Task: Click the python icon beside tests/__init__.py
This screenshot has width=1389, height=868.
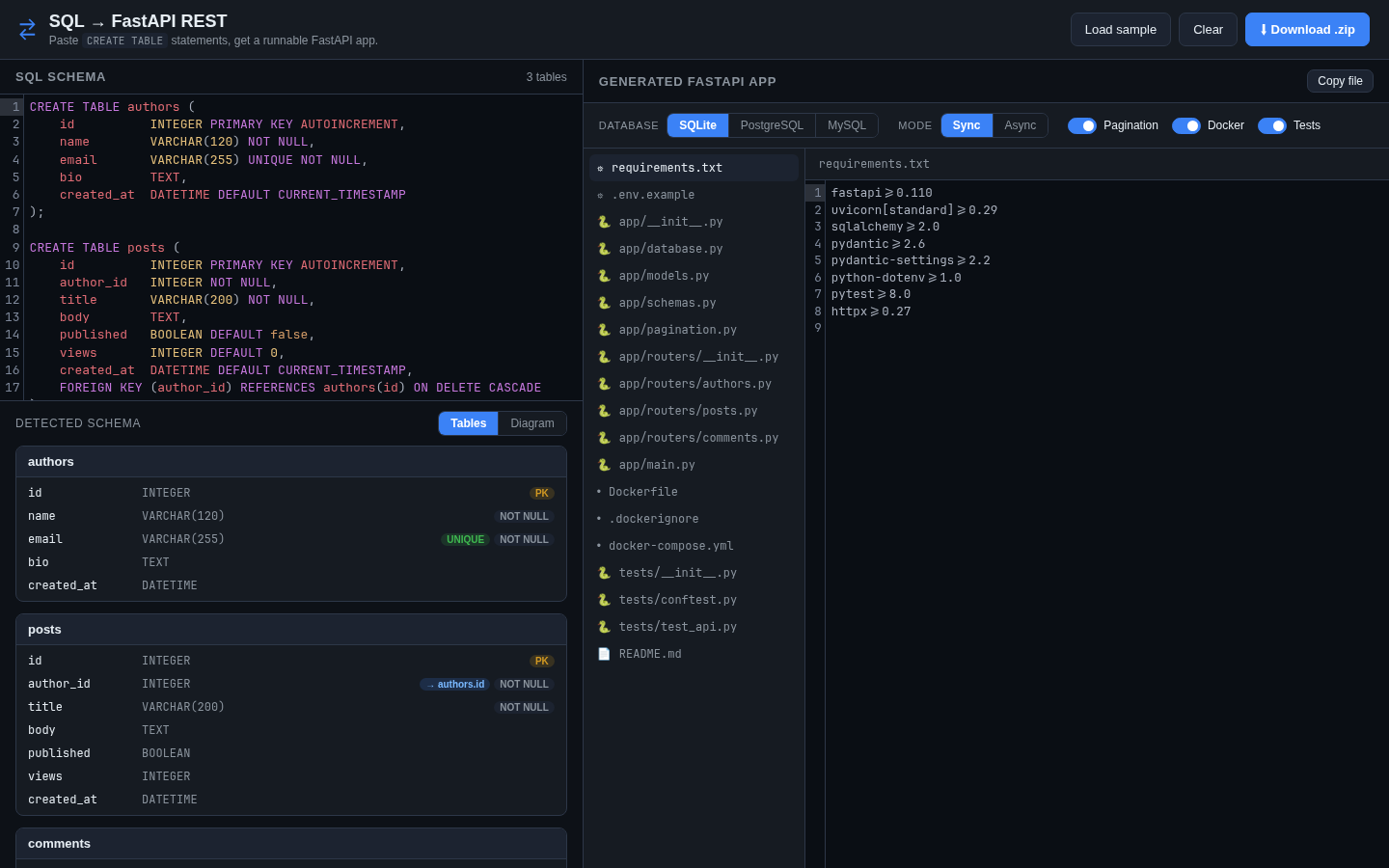Action: click(x=604, y=573)
